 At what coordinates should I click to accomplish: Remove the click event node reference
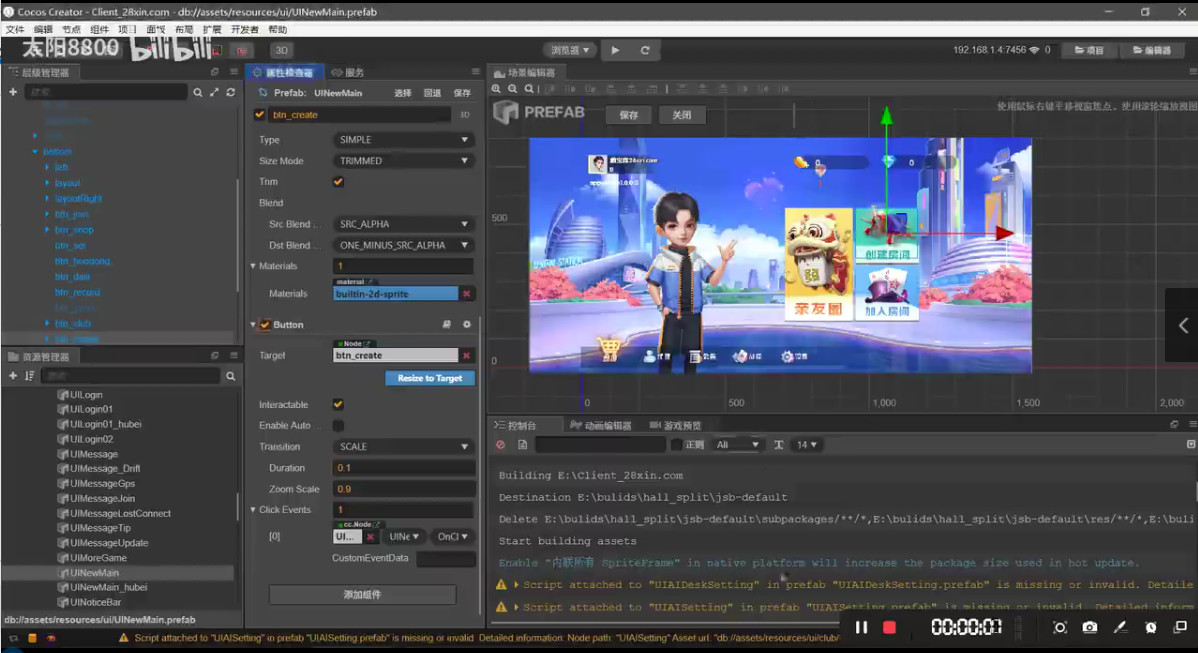tap(371, 537)
